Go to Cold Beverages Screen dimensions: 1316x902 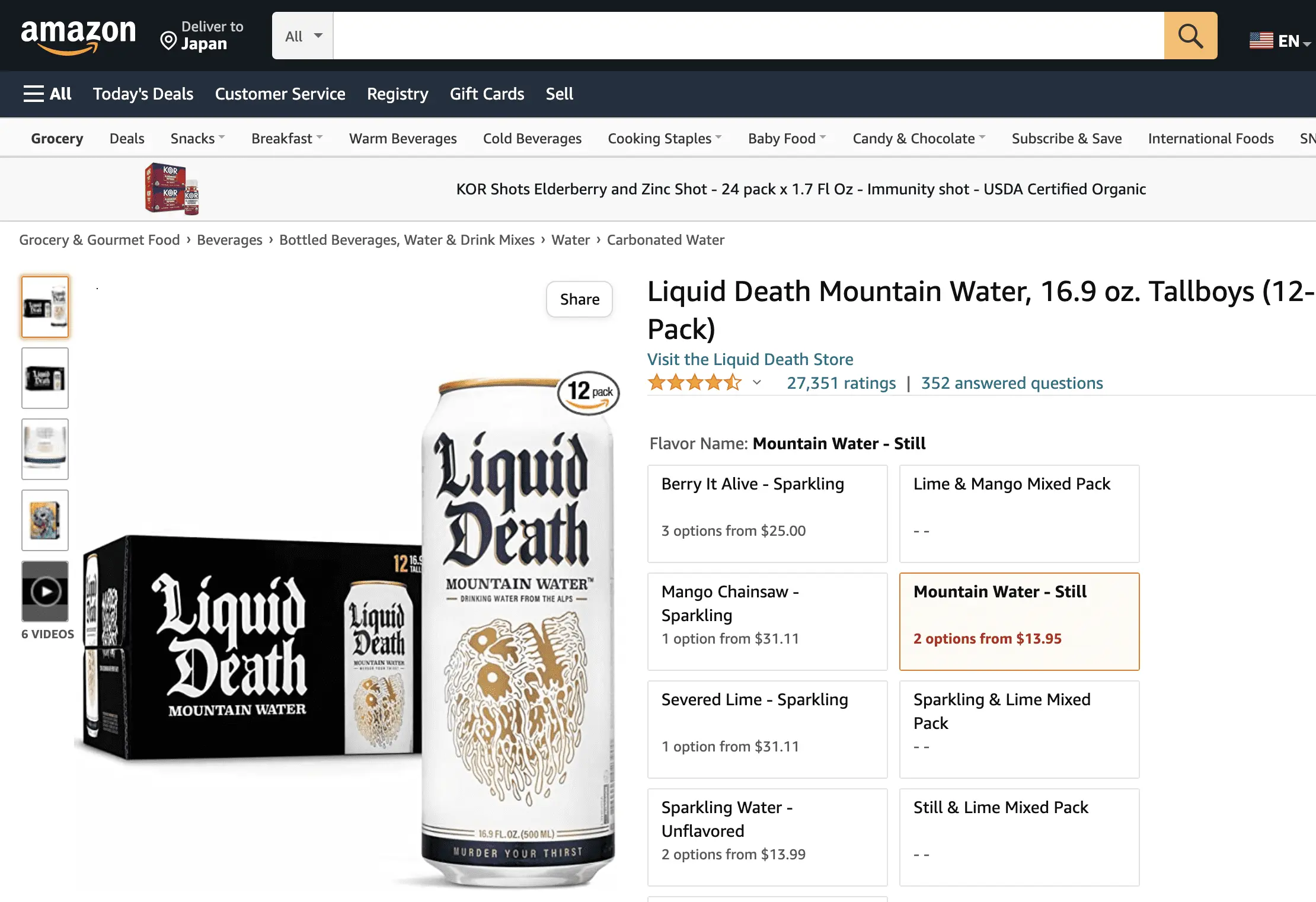532,138
